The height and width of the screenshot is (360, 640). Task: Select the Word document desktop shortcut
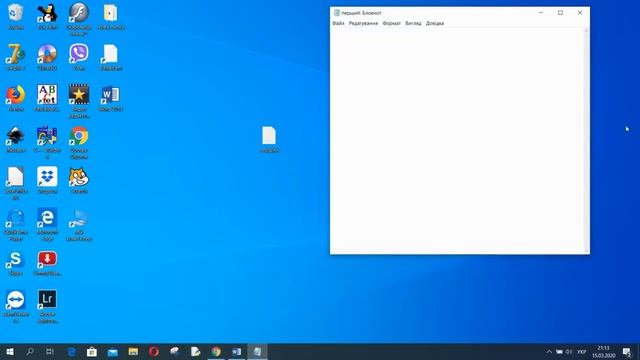(x=111, y=98)
